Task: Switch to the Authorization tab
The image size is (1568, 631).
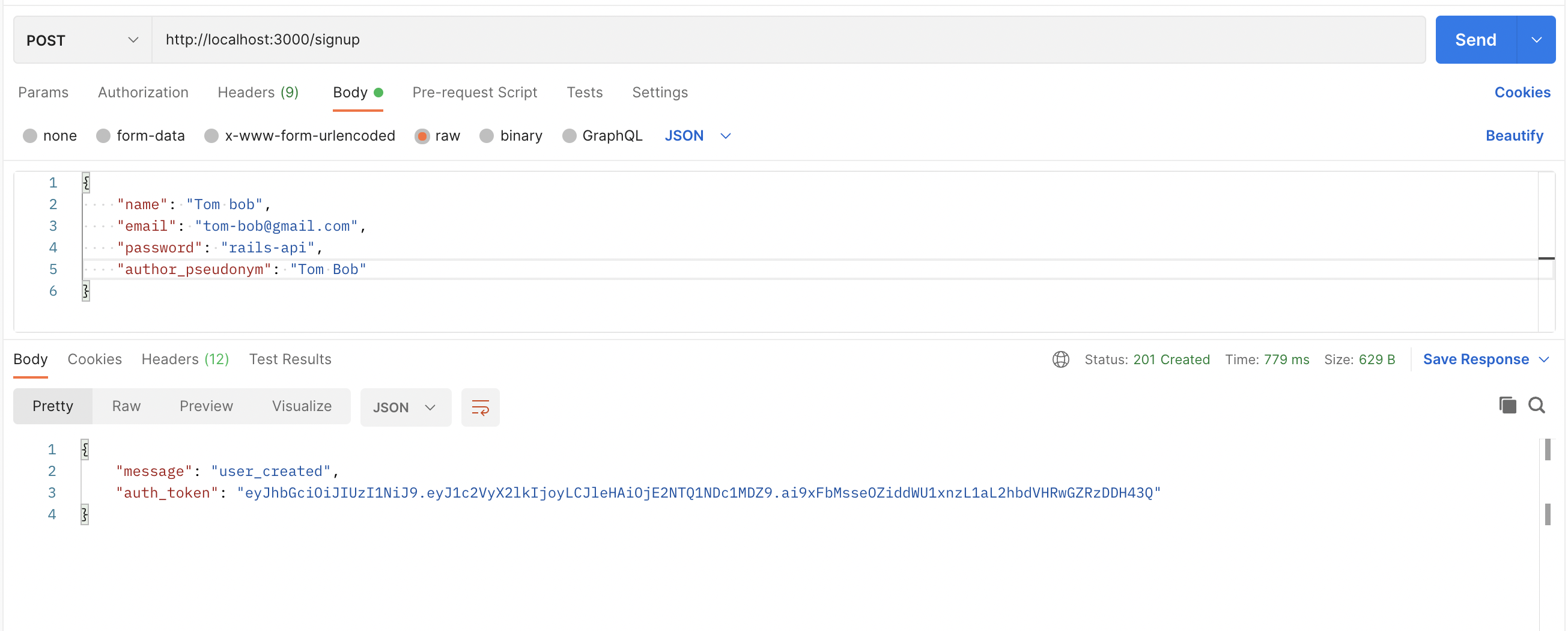Action: coord(143,93)
